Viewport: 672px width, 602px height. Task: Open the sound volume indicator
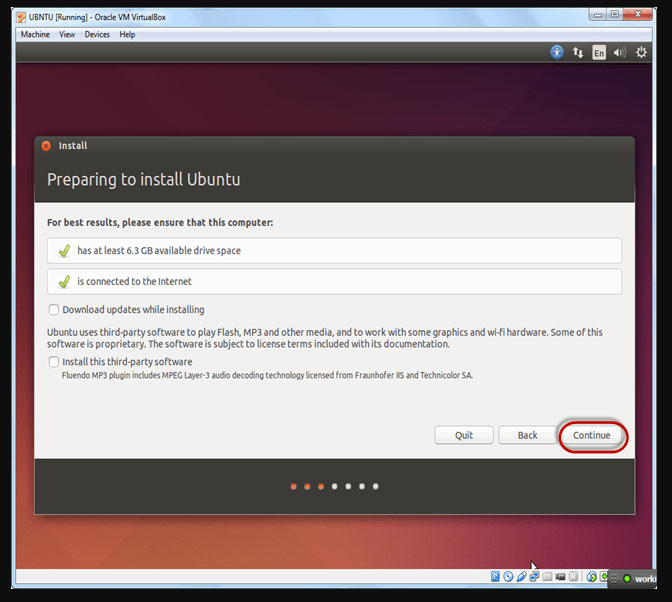pyautogui.click(x=620, y=53)
